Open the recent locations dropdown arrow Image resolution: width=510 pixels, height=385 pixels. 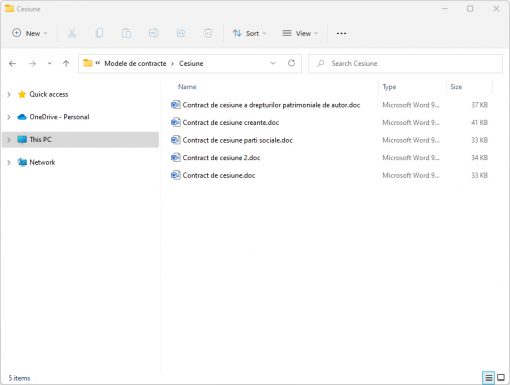[50, 63]
